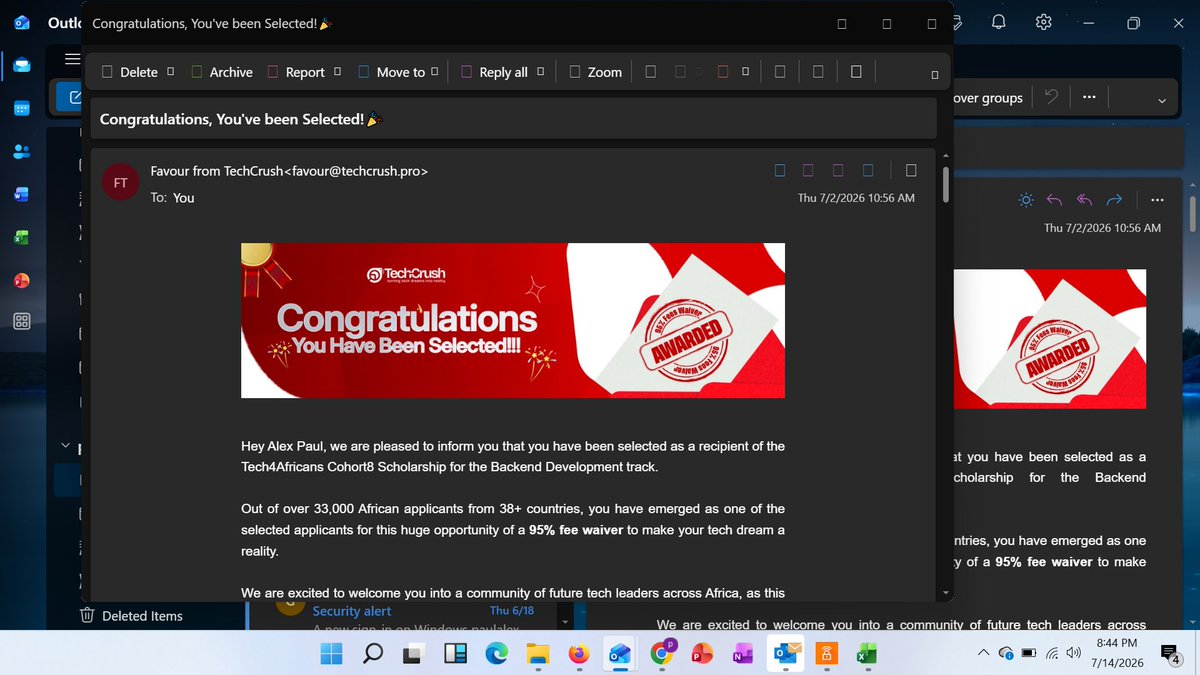Click Reply all in message toolbar
The image size is (1200, 675).
point(493,72)
